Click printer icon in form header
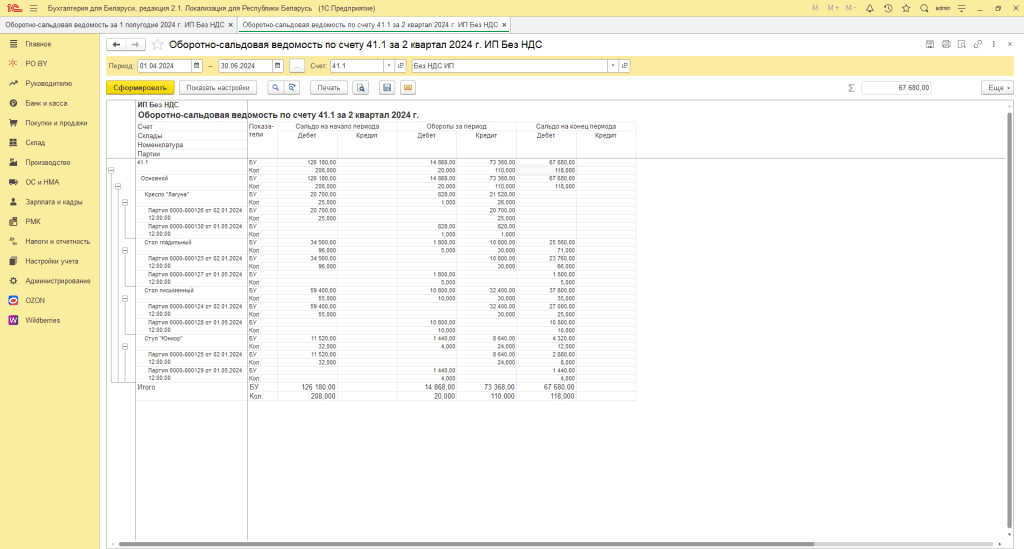Screen dimensions: 1024x549 point(946,44)
